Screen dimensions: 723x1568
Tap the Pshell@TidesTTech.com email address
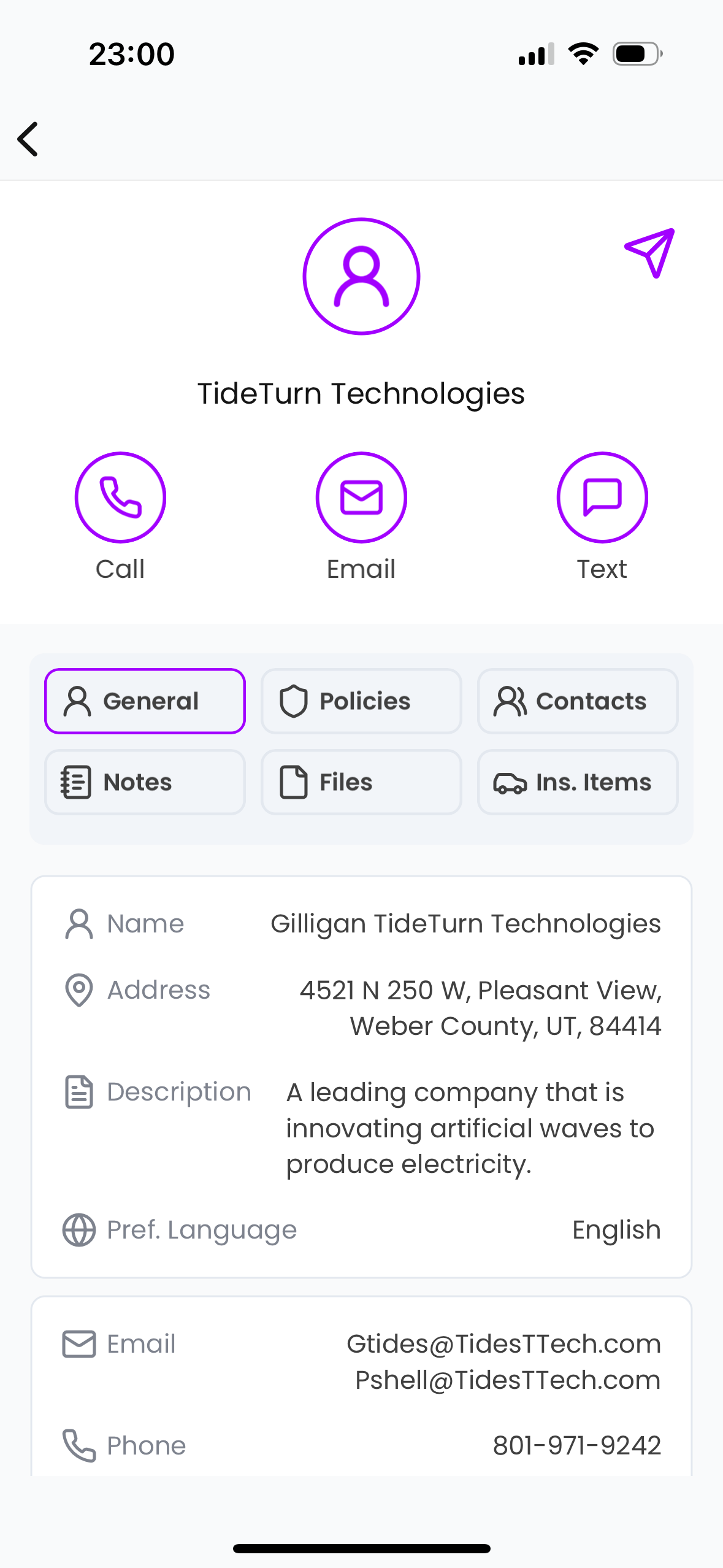(x=507, y=1380)
